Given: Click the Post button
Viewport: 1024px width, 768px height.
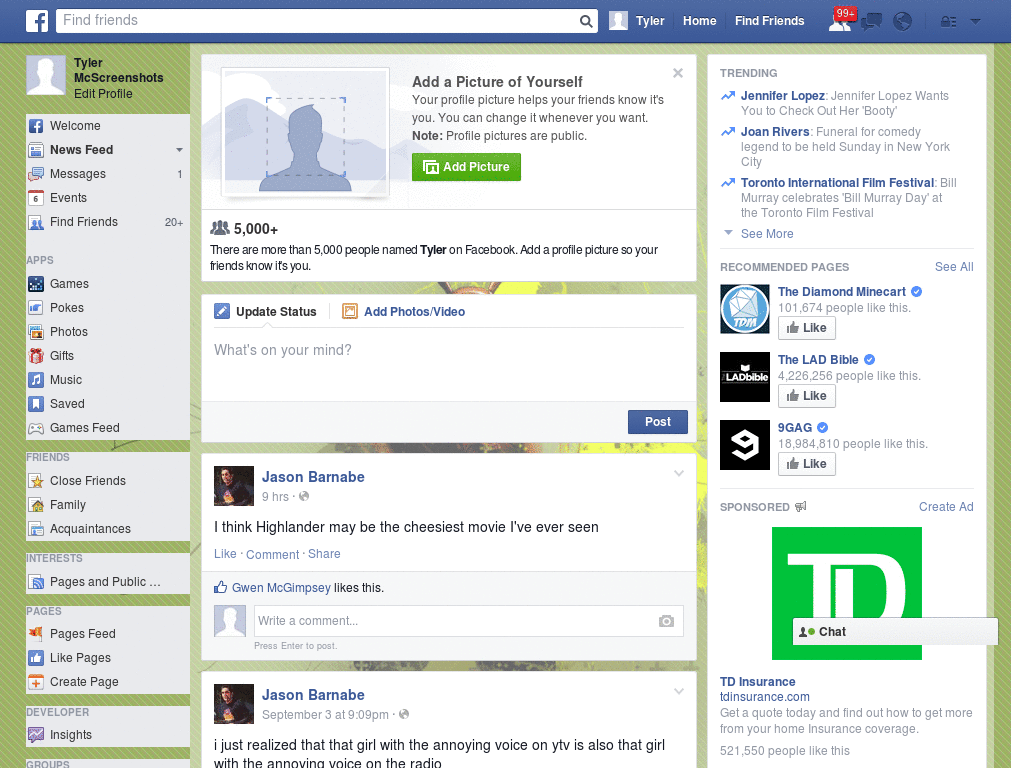Looking at the screenshot, I should click(x=658, y=422).
